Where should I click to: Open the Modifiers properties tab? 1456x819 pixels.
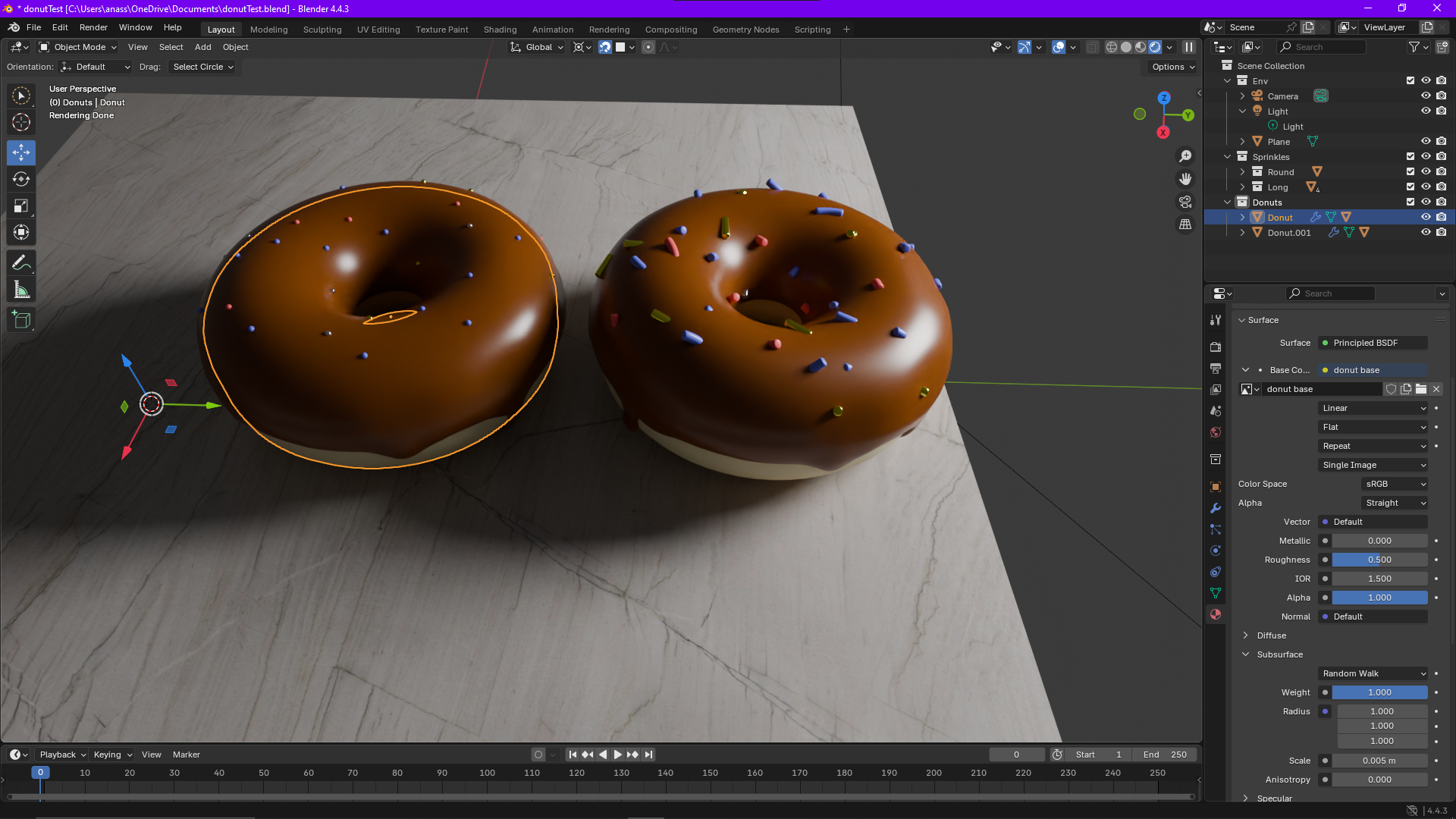point(1216,508)
